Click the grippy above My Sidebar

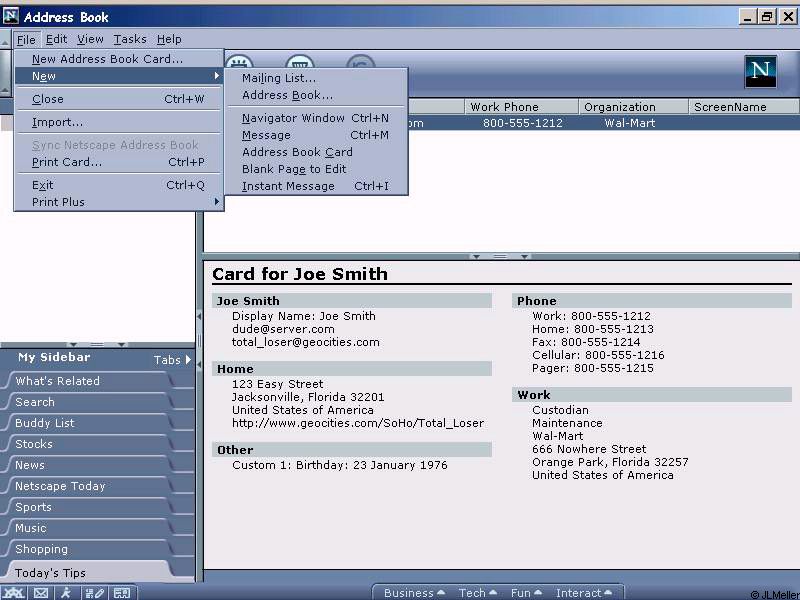click(x=97, y=344)
